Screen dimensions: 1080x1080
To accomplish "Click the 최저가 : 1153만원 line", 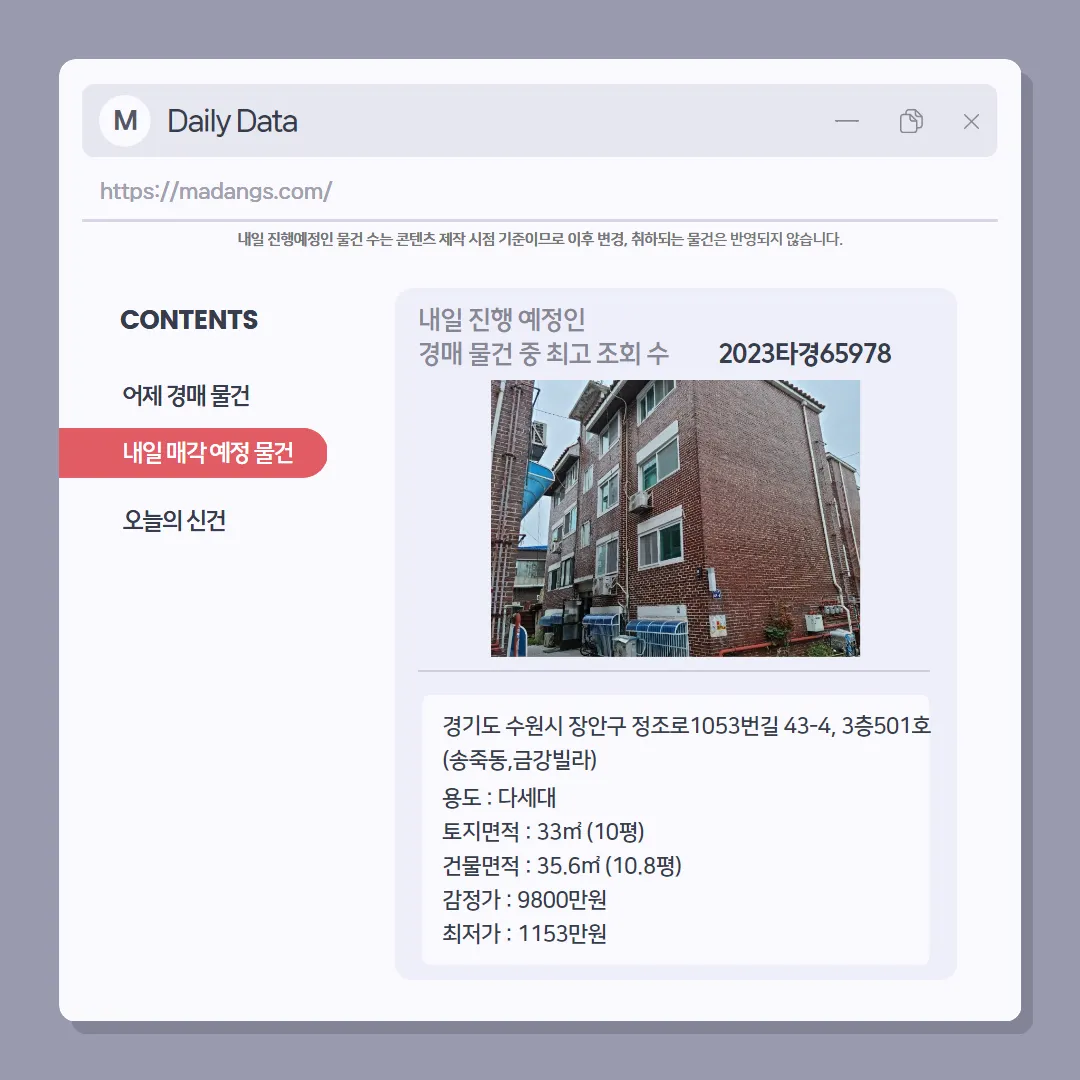I will pyautogui.click(x=524, y=933).
